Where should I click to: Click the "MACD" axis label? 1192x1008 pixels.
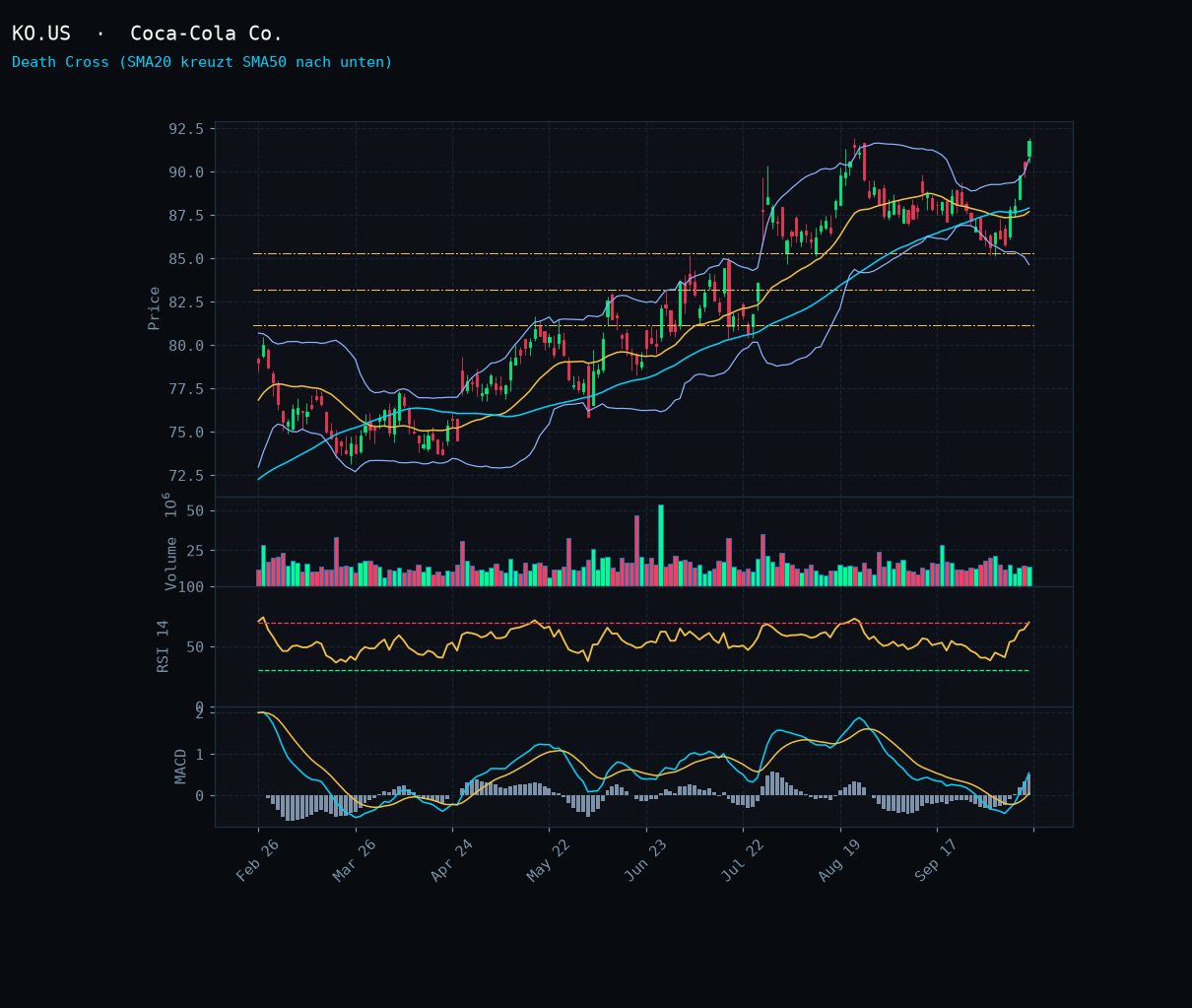180,766
